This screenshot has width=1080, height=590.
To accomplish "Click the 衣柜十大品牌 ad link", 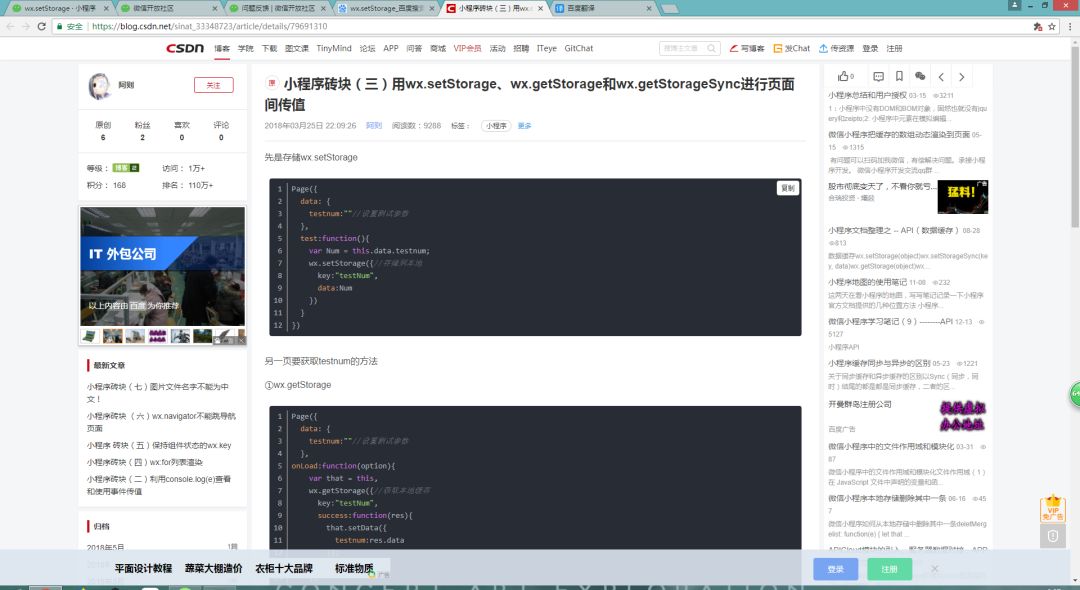I will tap(284, 568).
